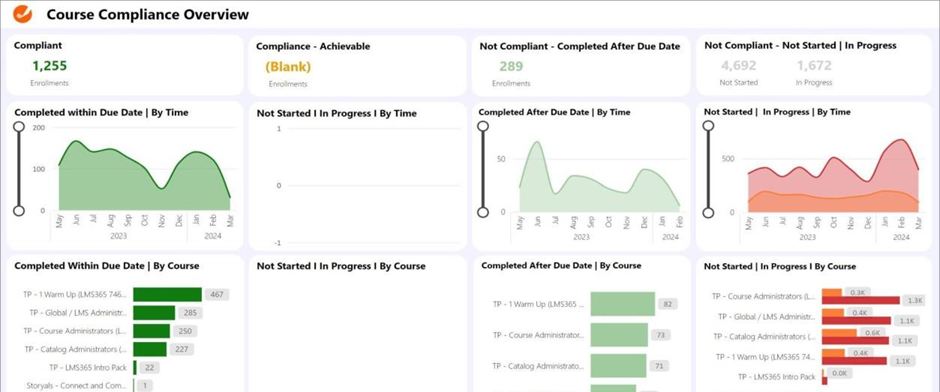Select the TP - LMS365 Intro Pack bar 22

(x=135, y=367)
